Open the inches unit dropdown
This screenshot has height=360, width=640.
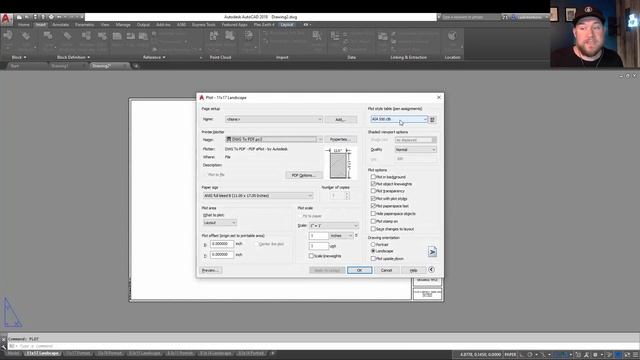(341, 236)
